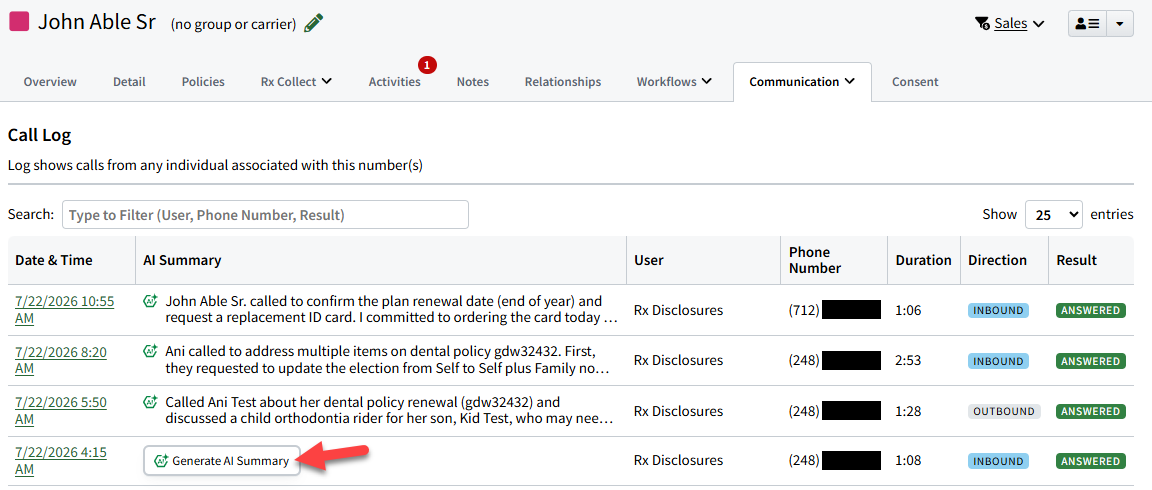Screen dimensions: 1152x490
Task: Sort by User column header
Action: click(x=703, y=260)
